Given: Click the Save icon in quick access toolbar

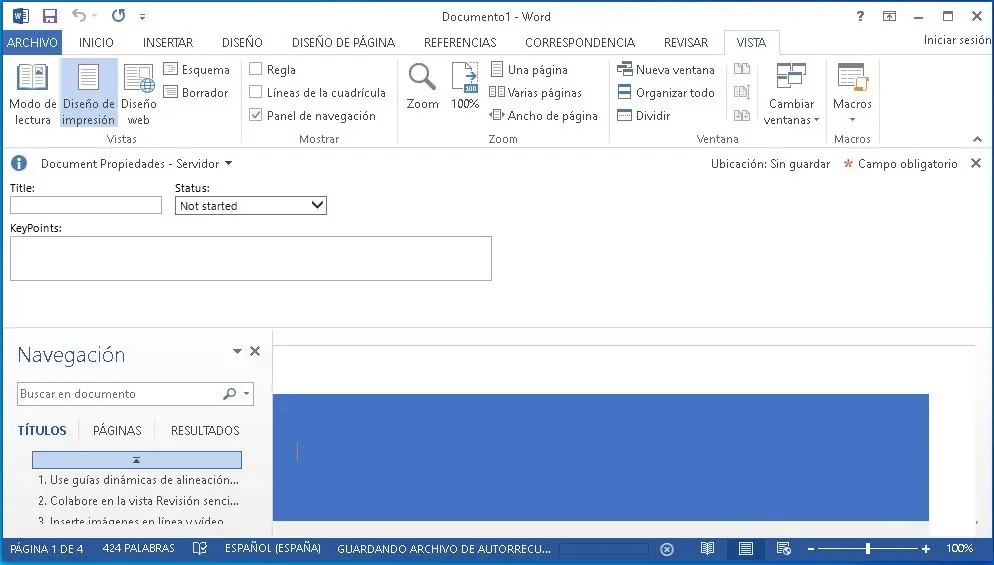Looking at the screenshot, I should (x=49, y=16).
